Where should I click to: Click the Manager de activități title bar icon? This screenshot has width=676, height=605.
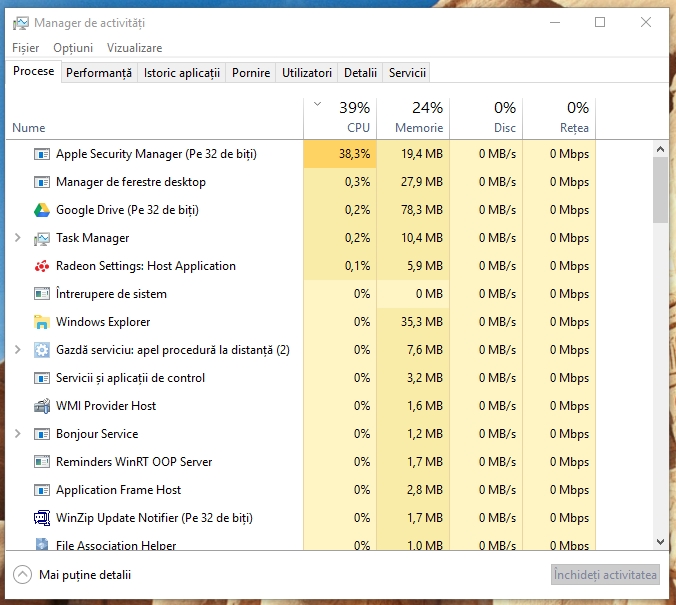(20, 23)
